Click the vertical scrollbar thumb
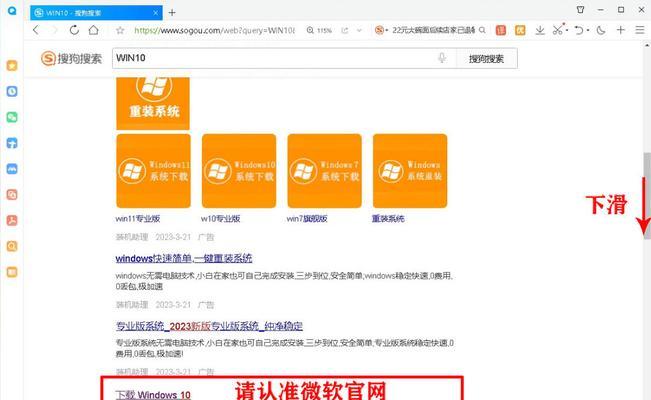This screenshot has height=400, width=651. pyautogui.click(x=647, y=195)
